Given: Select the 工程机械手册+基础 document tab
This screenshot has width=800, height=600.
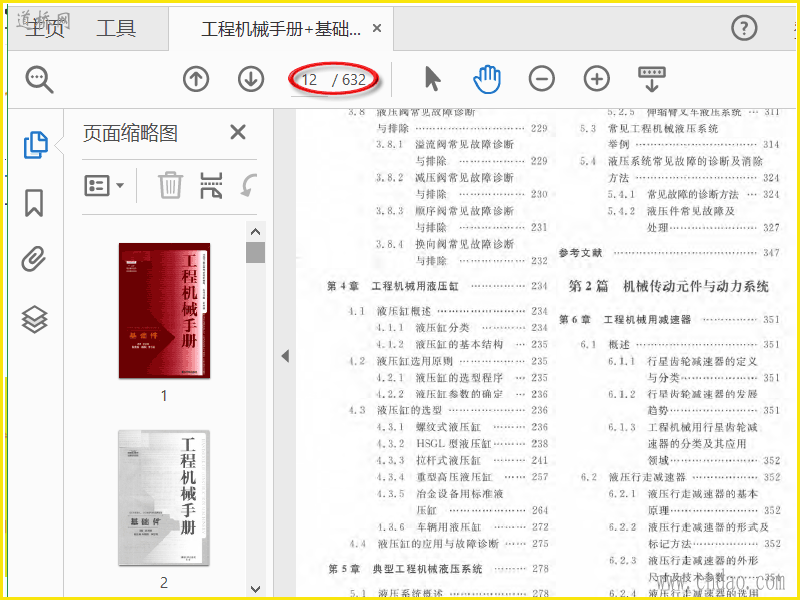Looking at the screenshot, I should click(x=281, y=29).
